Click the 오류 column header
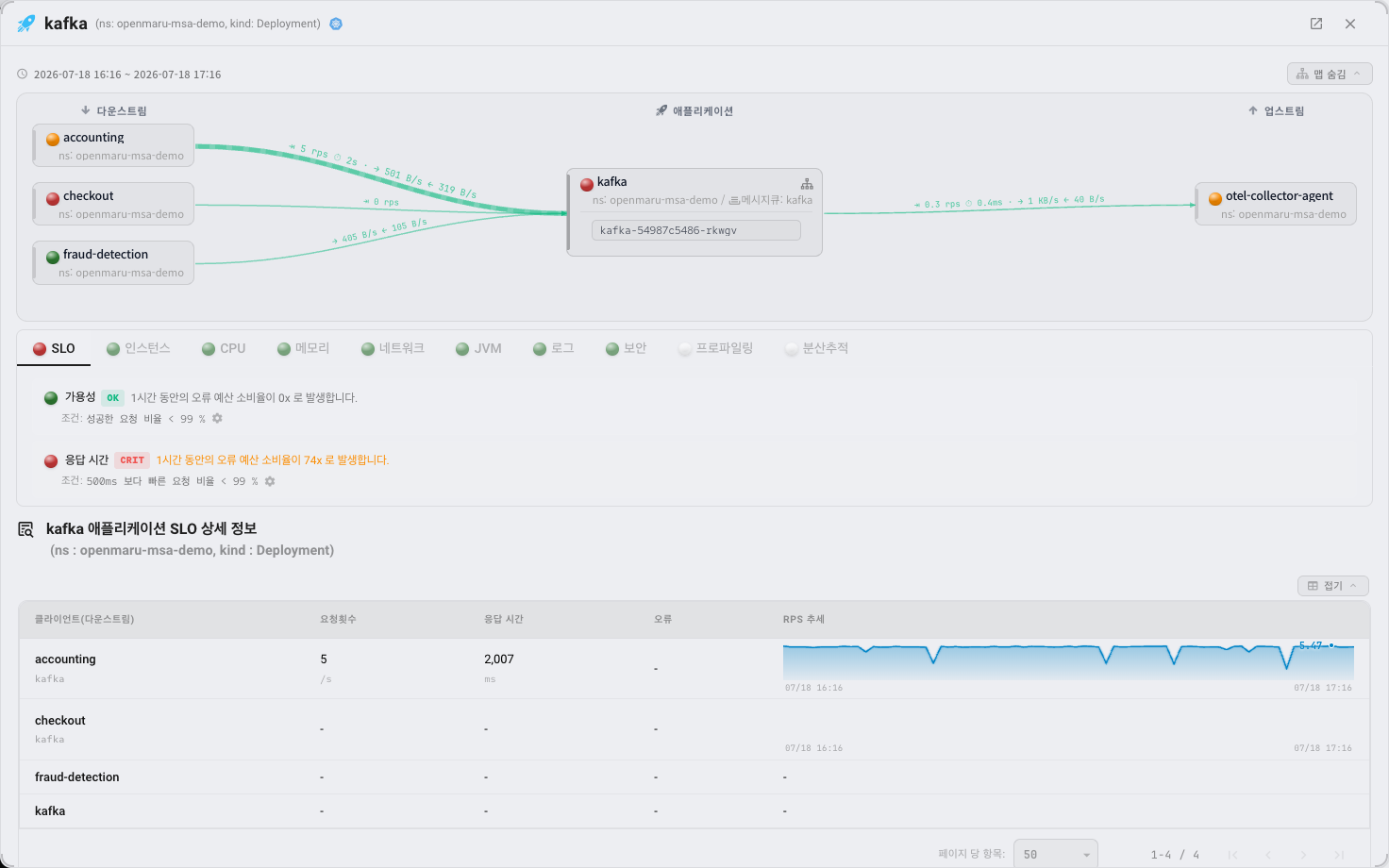The width and height of the screenshot is (1389, 868). (662, 619)
